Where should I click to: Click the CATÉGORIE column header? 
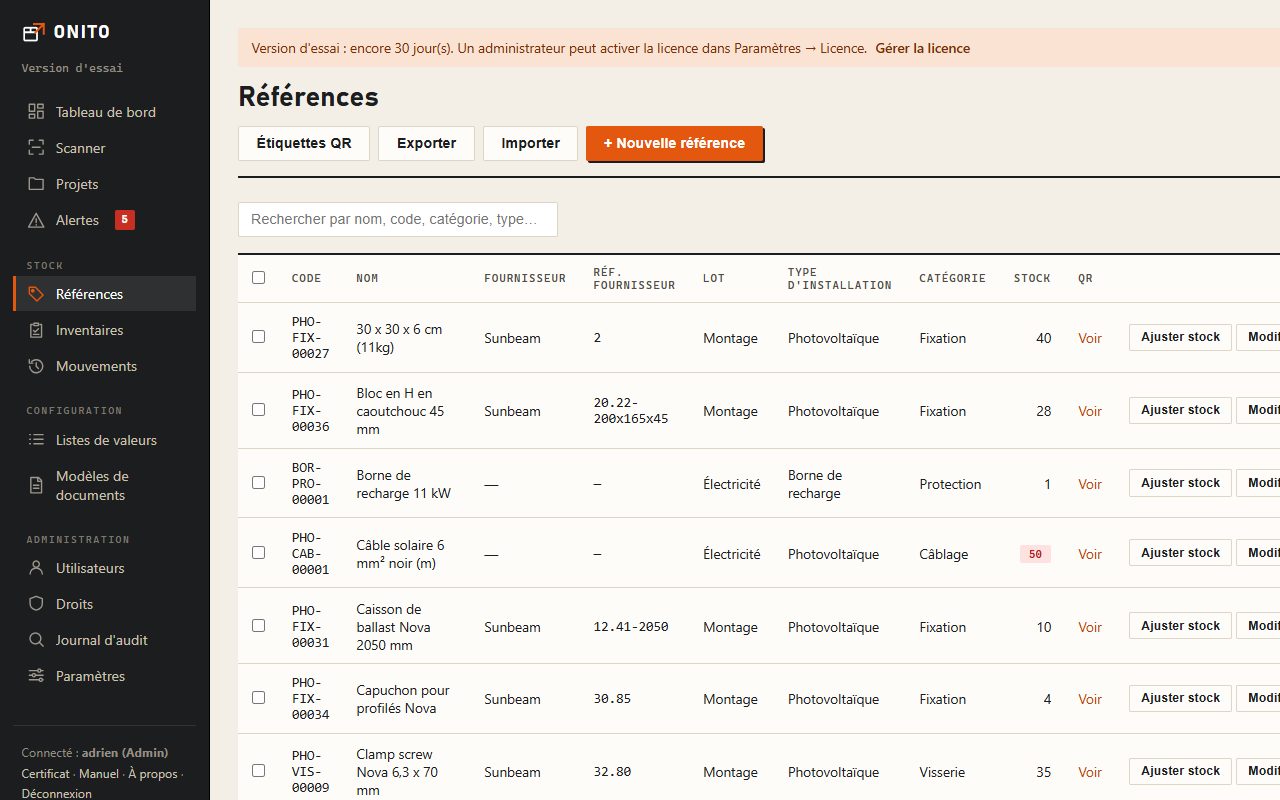[x=952, y=278]
